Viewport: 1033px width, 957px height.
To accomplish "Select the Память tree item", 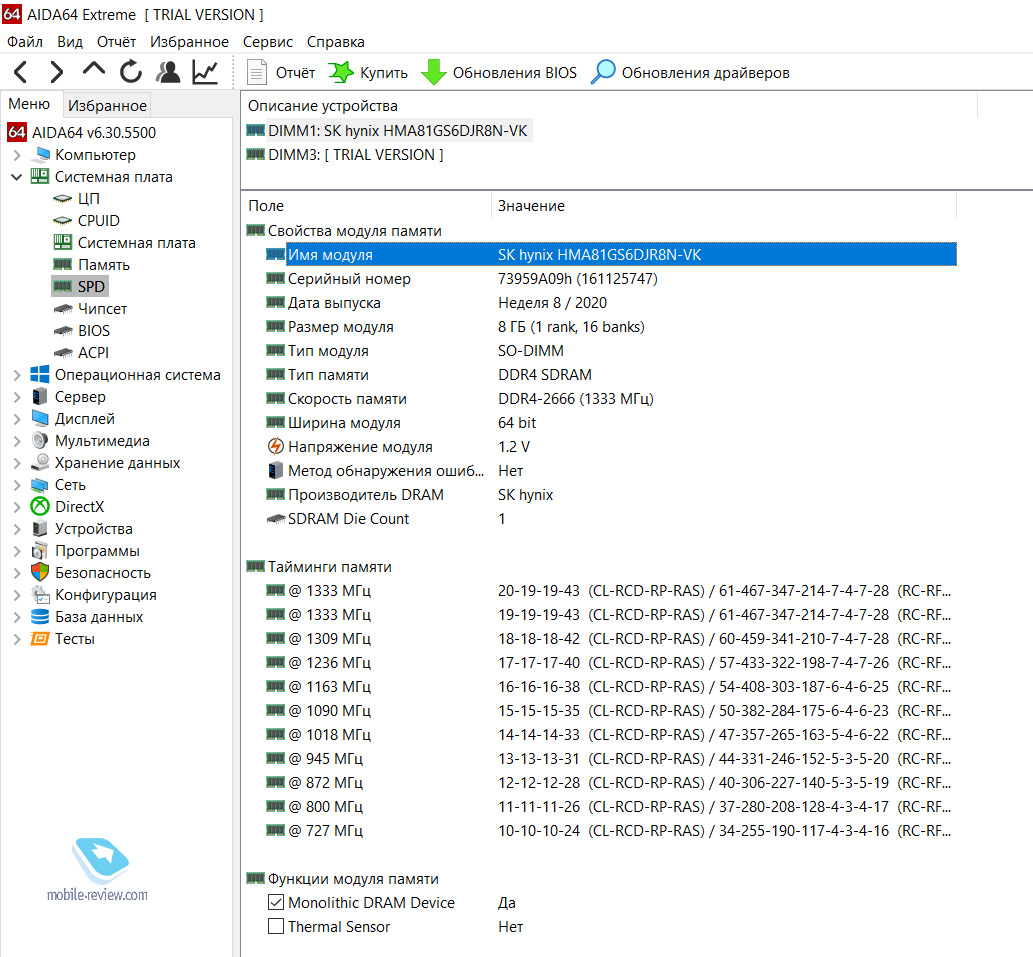I will (103, 265).
